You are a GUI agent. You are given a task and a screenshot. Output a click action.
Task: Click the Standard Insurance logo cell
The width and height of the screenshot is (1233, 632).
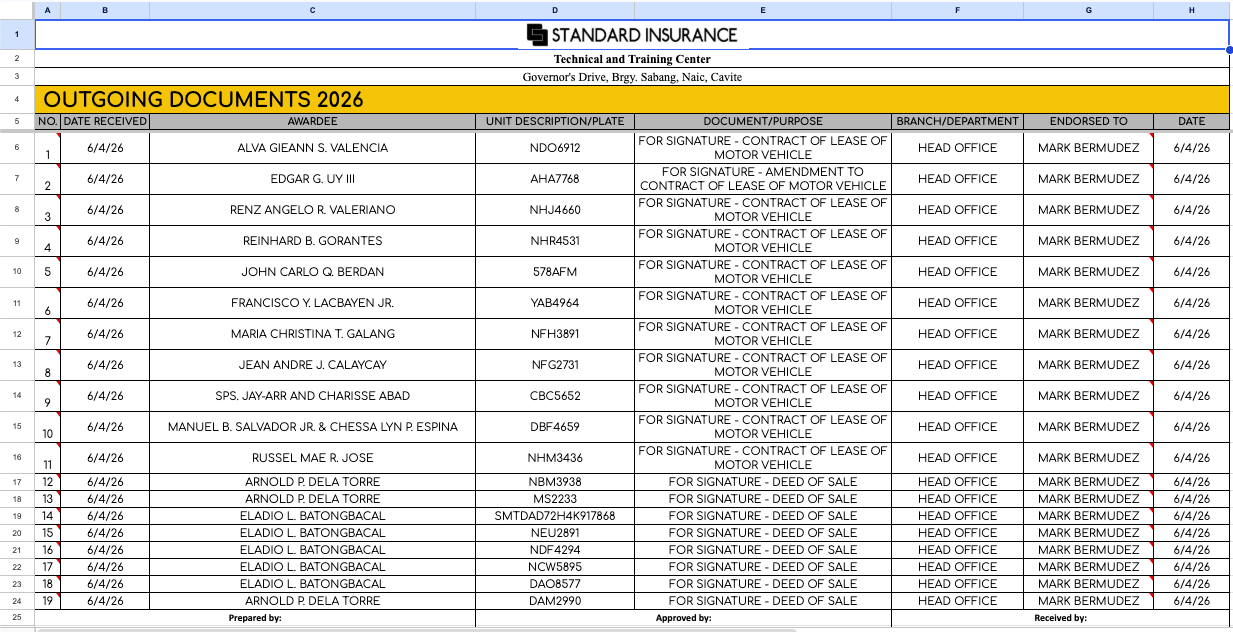[x=632, y=35]
